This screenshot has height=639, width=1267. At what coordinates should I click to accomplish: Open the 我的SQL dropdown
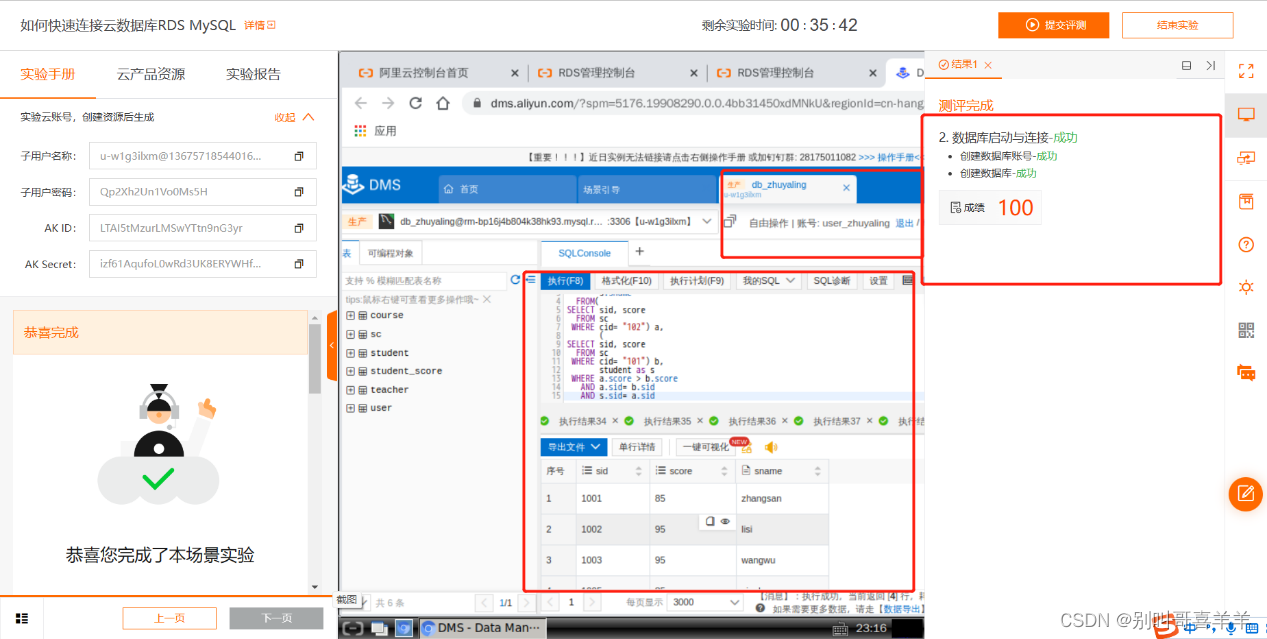(767, 281)
